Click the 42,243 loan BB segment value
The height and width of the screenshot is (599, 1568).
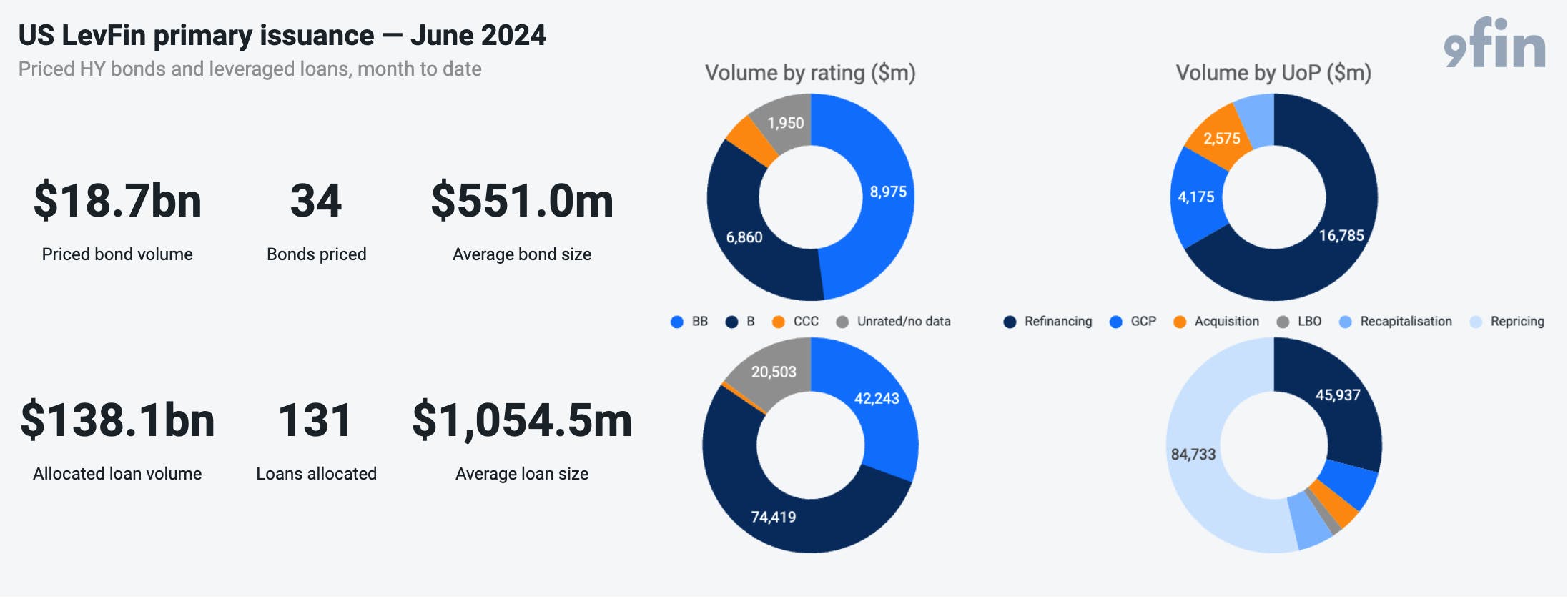coord(877,399)
